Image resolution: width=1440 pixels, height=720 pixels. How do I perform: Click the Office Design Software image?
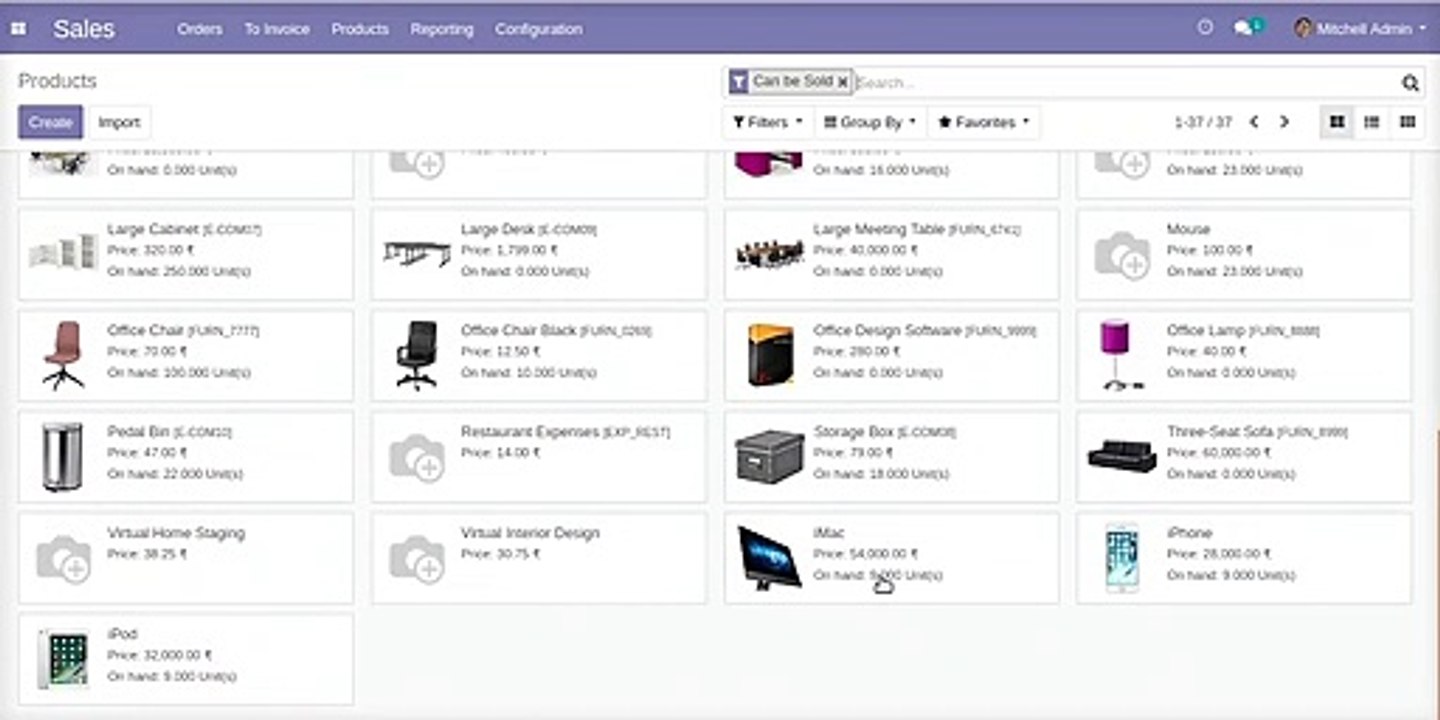pos(770,356)
